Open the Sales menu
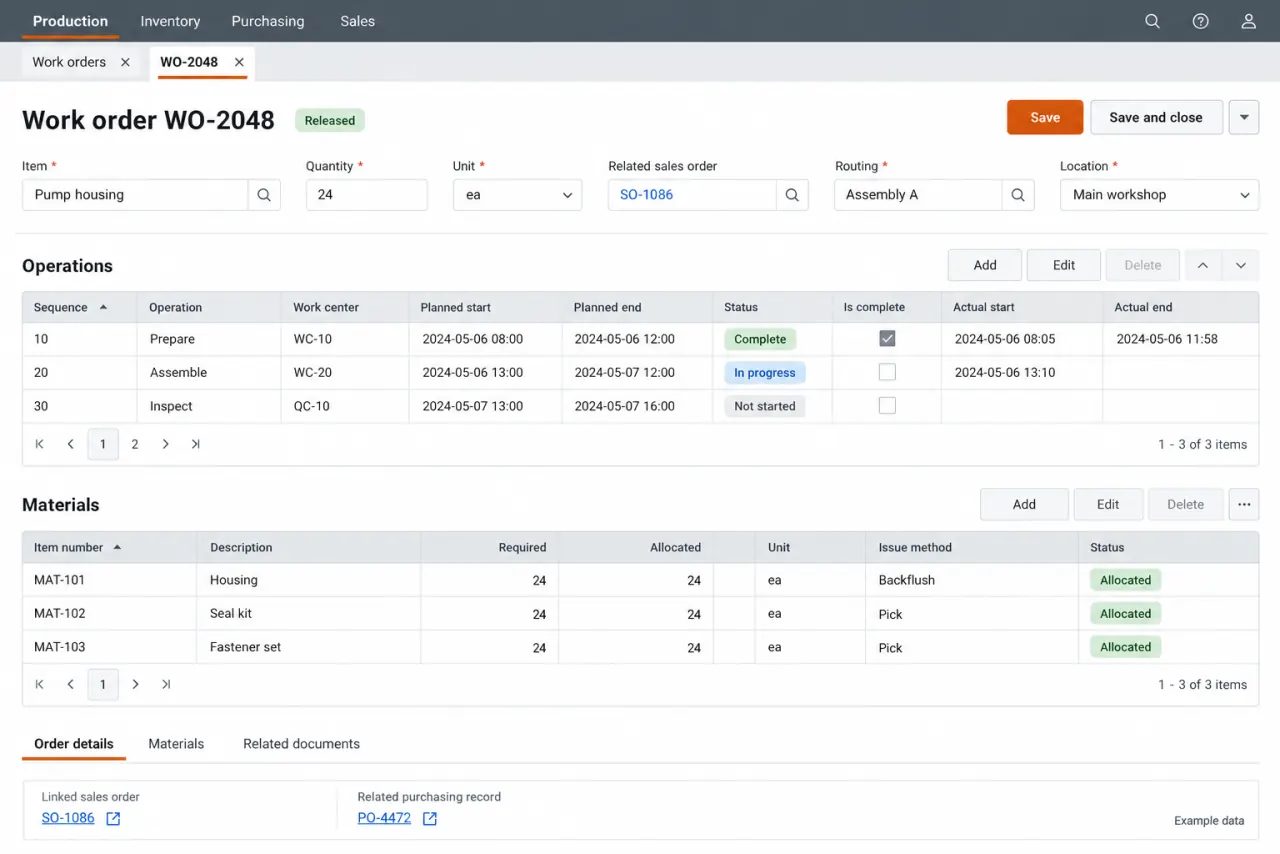Viewport: 1280px width, 854px height. pyautogui.click(x=357, y=21)
